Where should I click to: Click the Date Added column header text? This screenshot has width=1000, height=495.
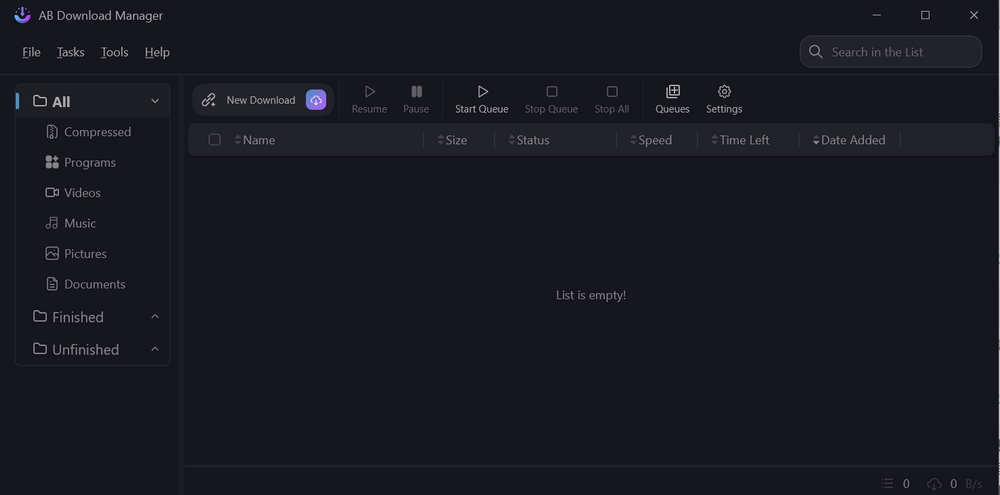[x=853, y=140]
